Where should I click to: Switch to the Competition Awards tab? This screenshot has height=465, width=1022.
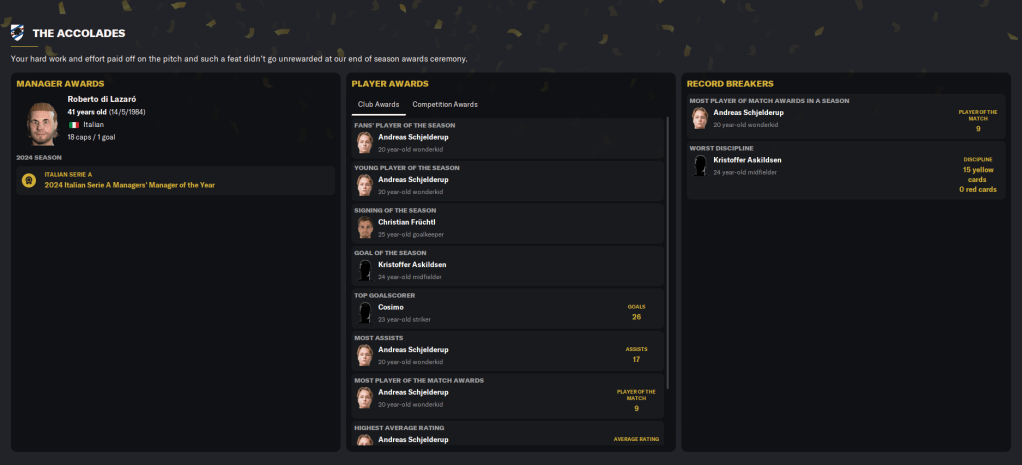[x=445, y=104]
